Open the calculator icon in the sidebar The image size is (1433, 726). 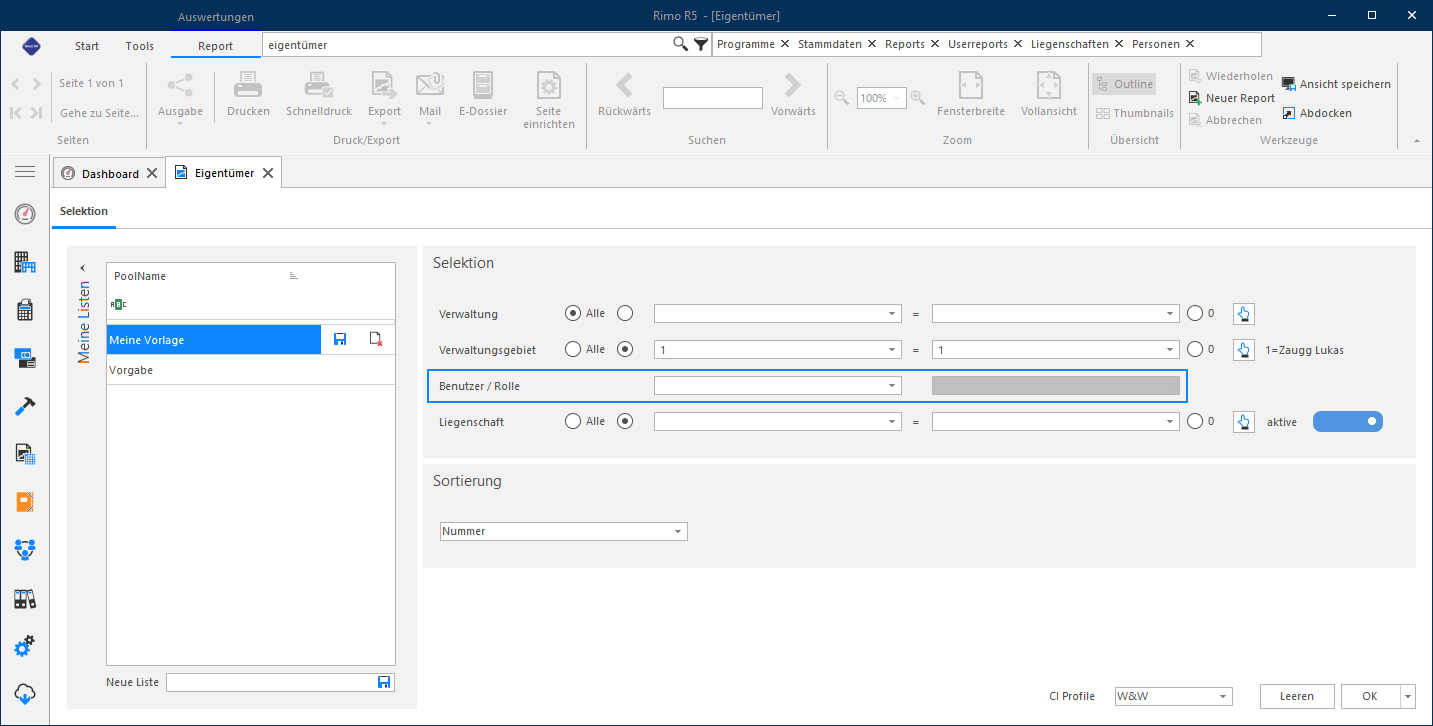[x=25, y=311]
